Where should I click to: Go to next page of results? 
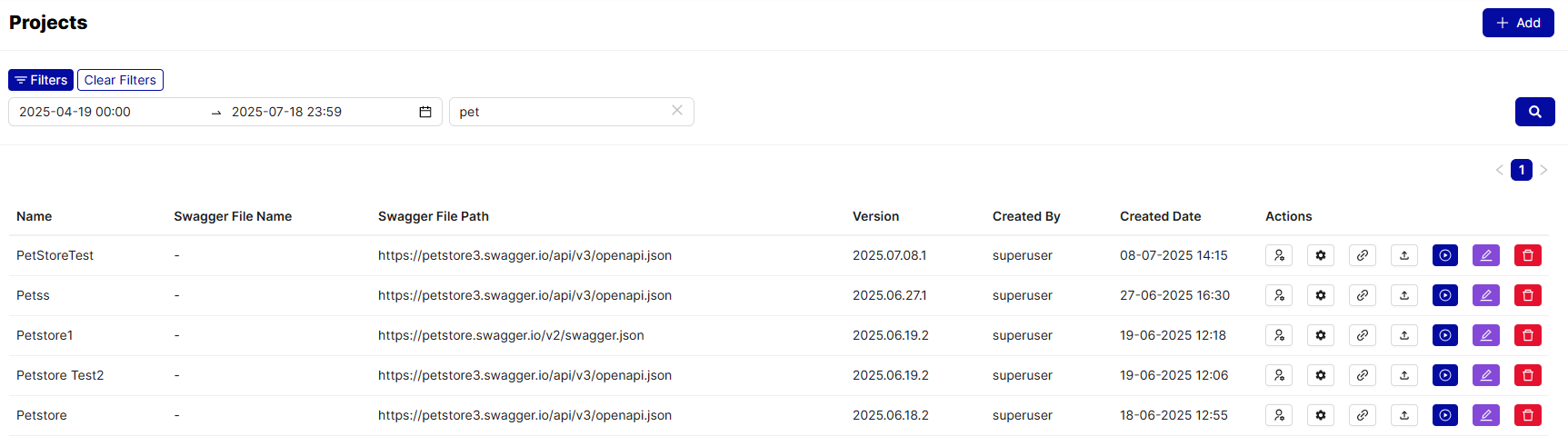[x=1543, y=170]
